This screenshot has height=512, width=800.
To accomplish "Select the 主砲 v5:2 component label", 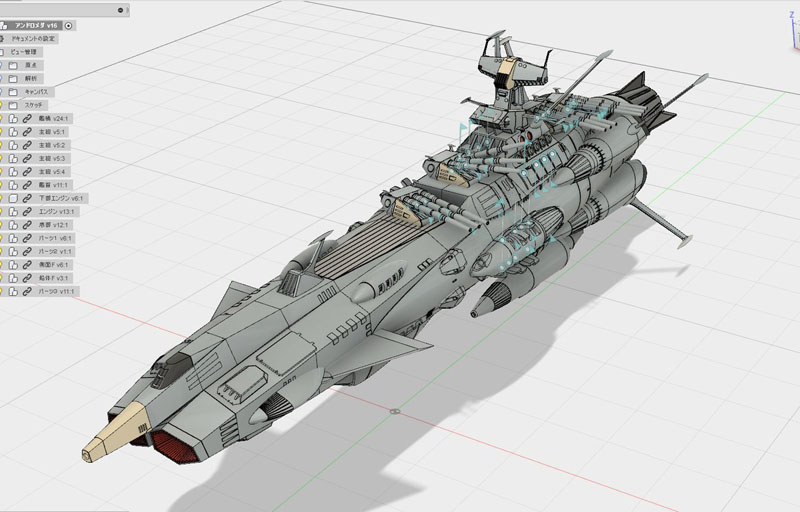I will tap(52, 145).
